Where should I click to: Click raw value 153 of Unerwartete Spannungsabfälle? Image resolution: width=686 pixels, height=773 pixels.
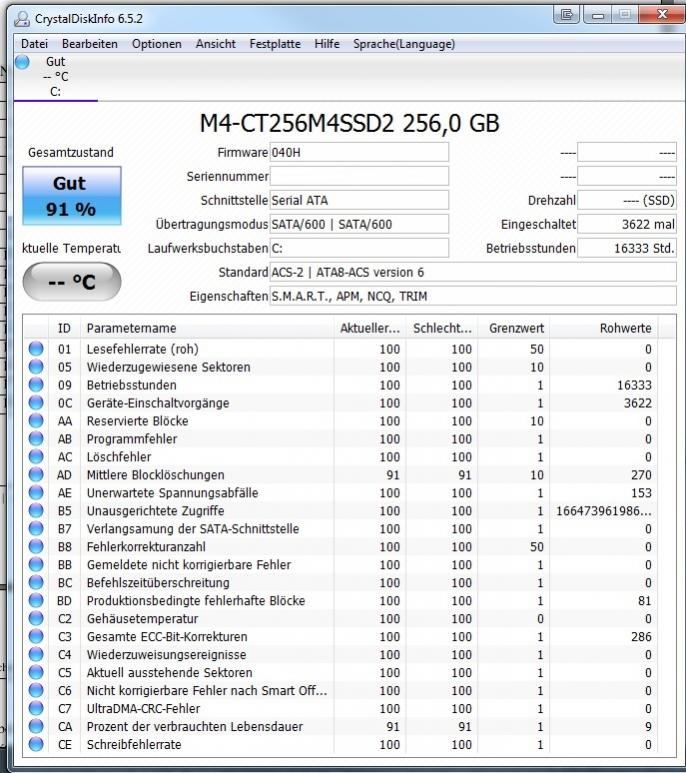(641, 492)
